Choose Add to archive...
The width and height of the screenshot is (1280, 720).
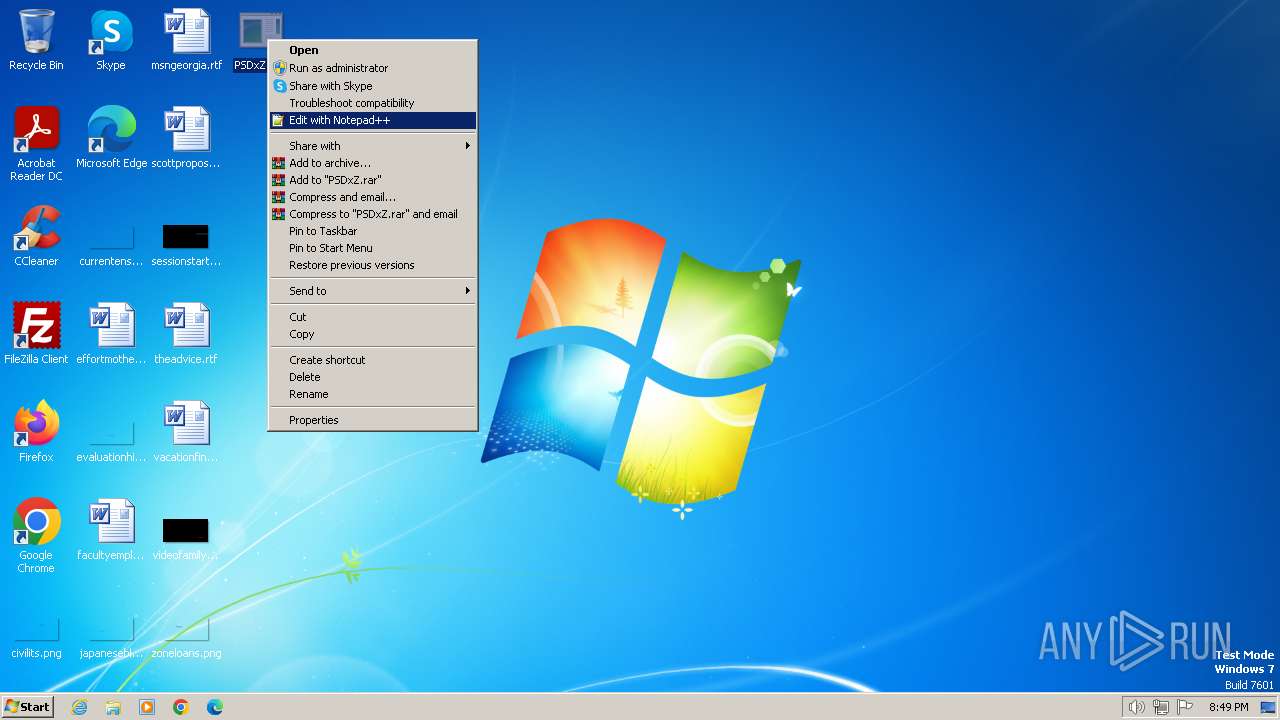[373, 163]
